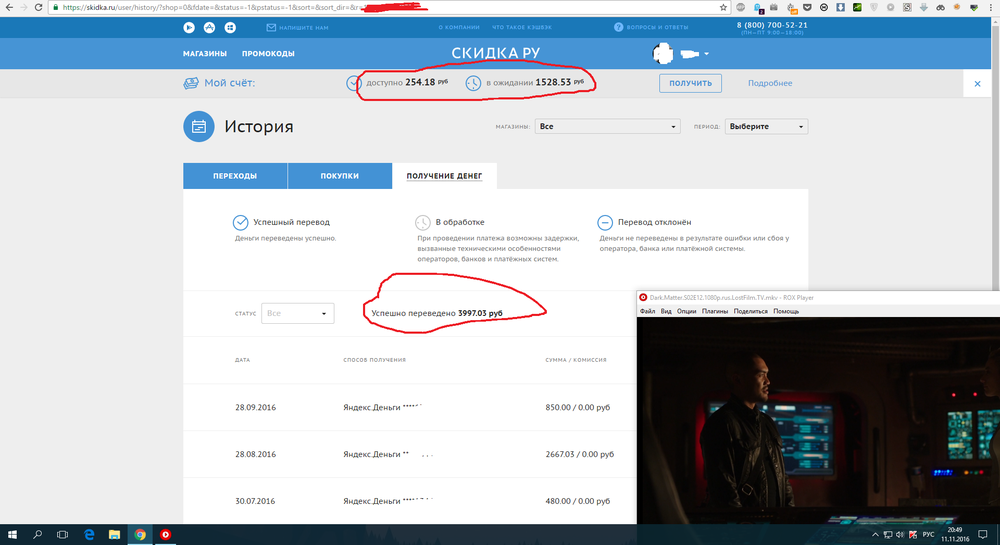1000x545 pixels.
Task: Open the Период 'Выберите' dropdown
Action: point(766,126)
